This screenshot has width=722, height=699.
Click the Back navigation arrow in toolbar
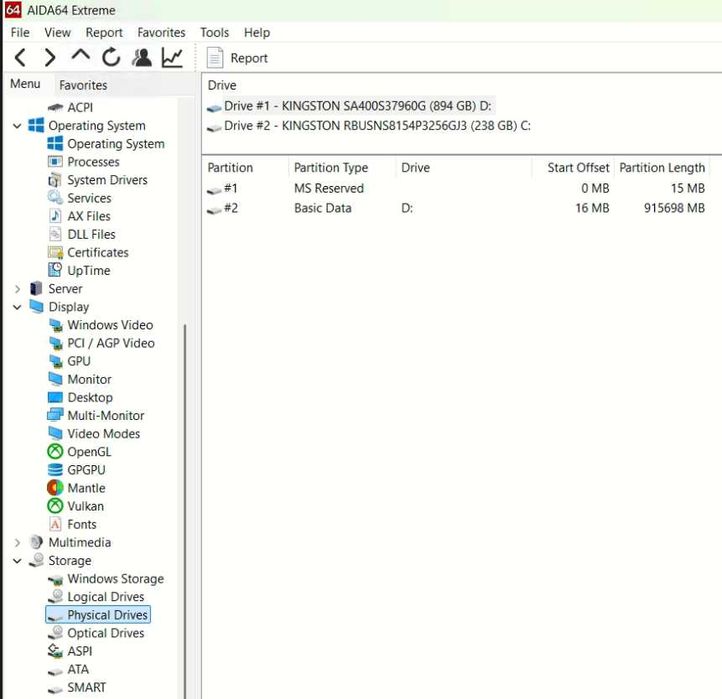coord(20,58)
